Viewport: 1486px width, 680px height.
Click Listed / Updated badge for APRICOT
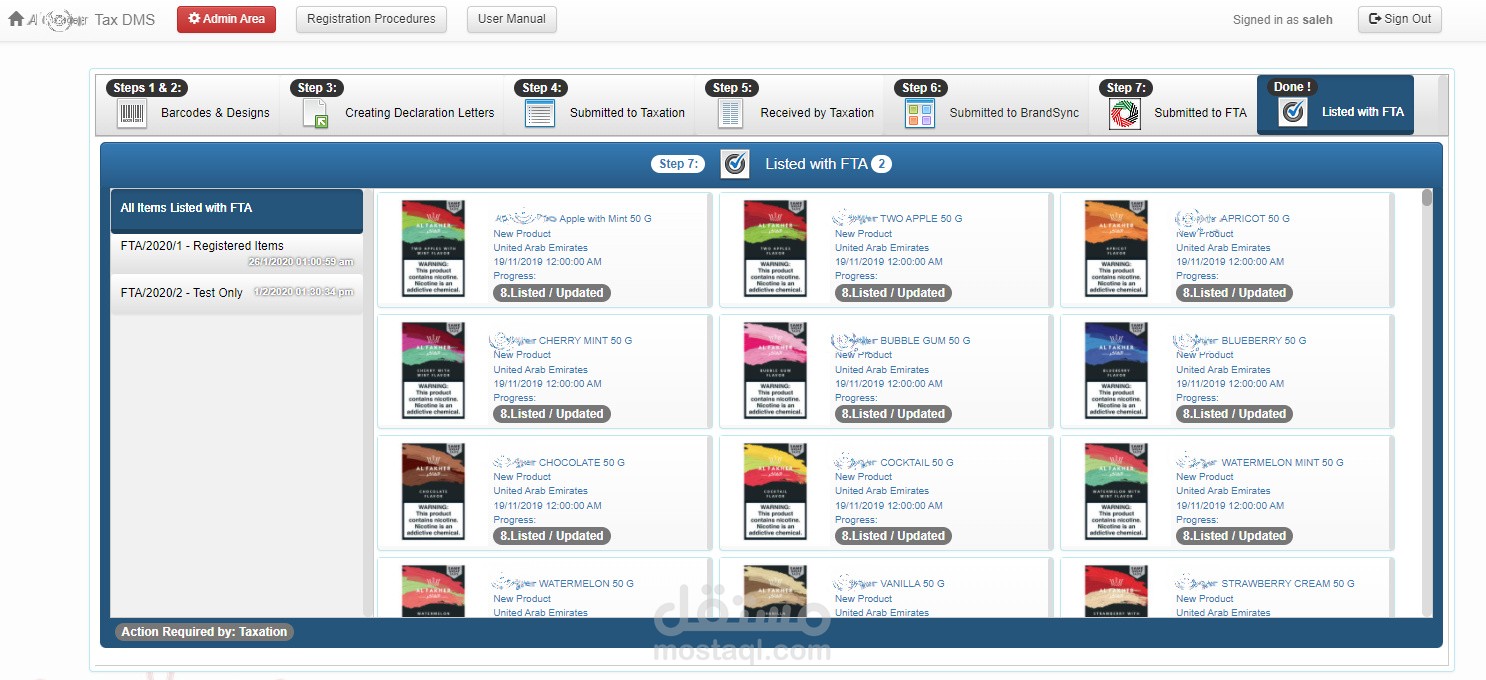click(x=1234, y=293)
